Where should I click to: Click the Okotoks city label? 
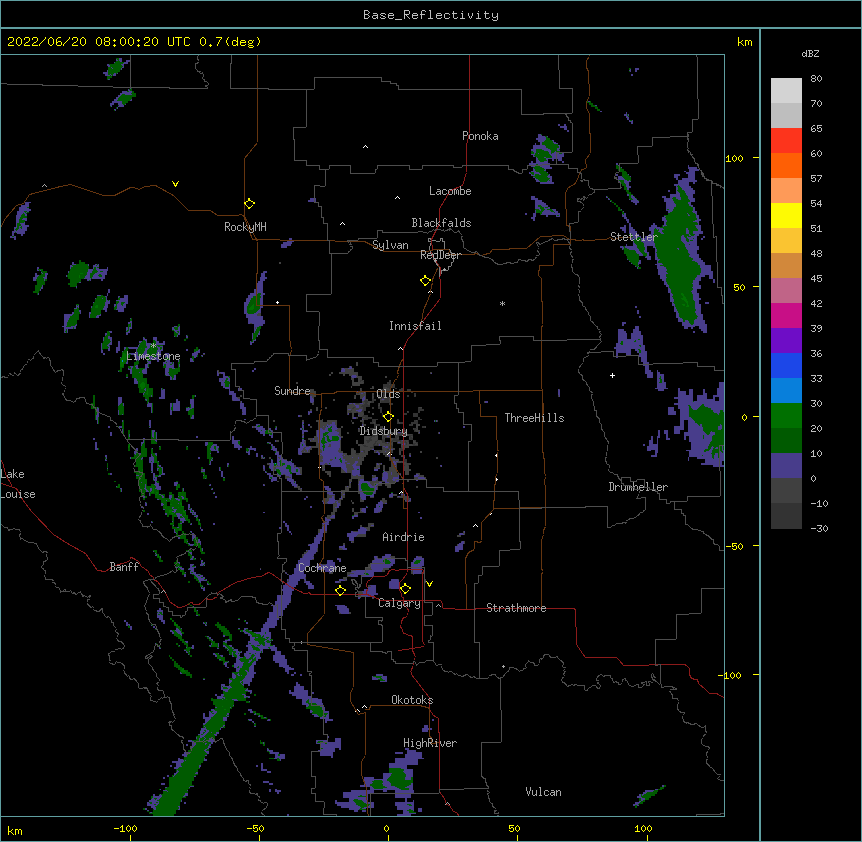[x=412, y=700]
